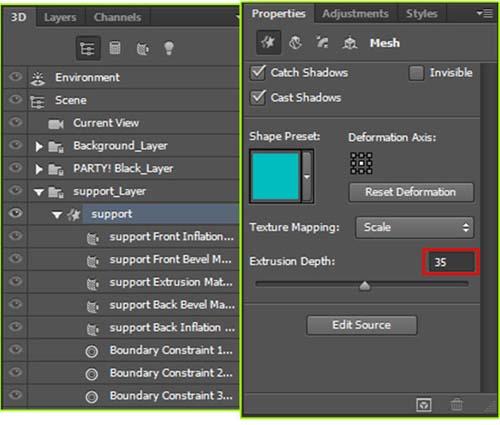Collapse the support mesh item

[57, 215]
